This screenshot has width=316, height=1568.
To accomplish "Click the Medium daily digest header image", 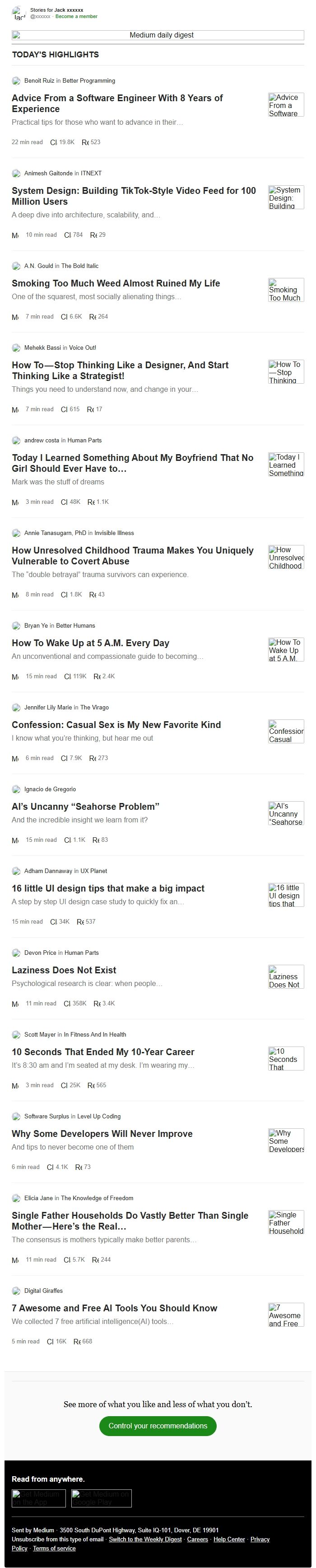I will 158,35.
